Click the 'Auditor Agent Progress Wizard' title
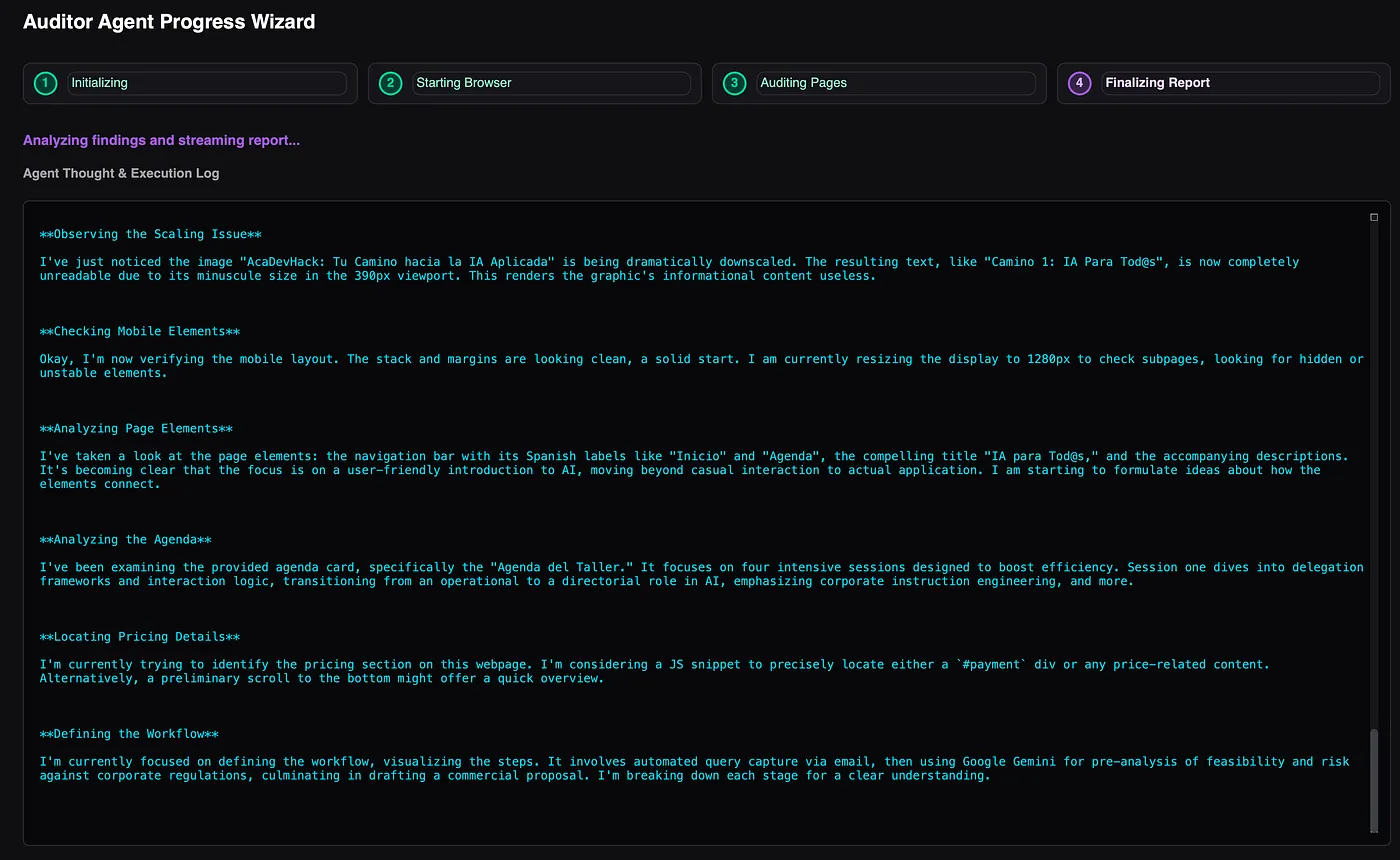The height and width of the screenshot is (860, 1400). pos(169,21)
